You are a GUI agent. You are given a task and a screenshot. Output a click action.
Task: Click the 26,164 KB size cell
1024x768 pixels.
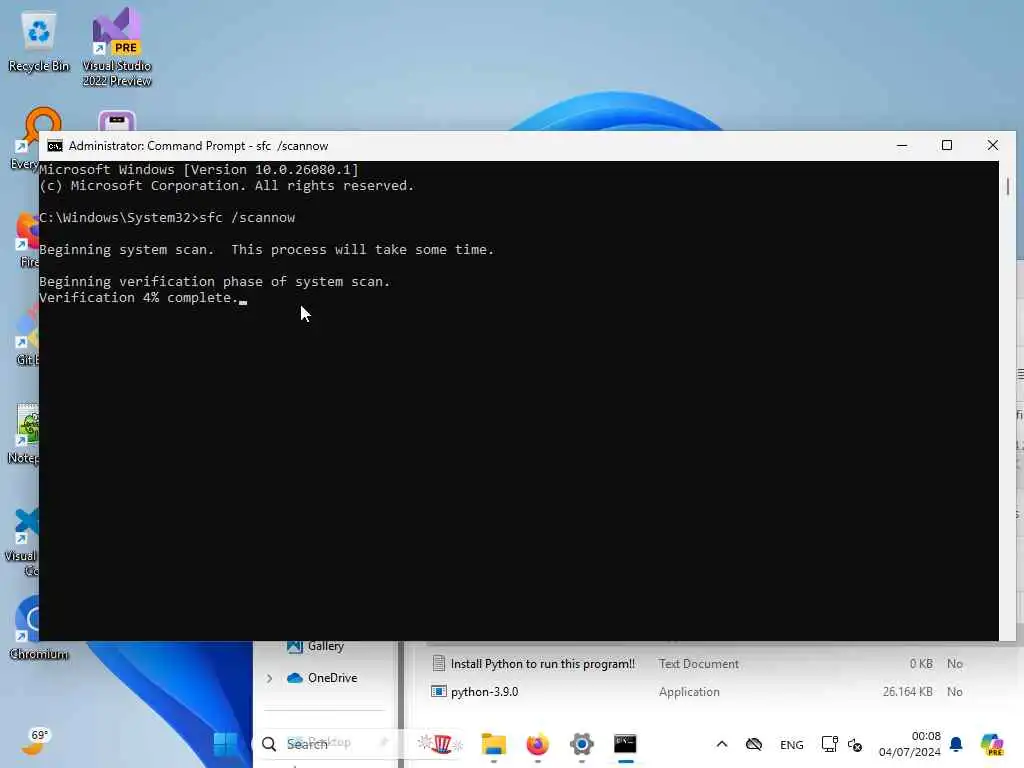907,692
